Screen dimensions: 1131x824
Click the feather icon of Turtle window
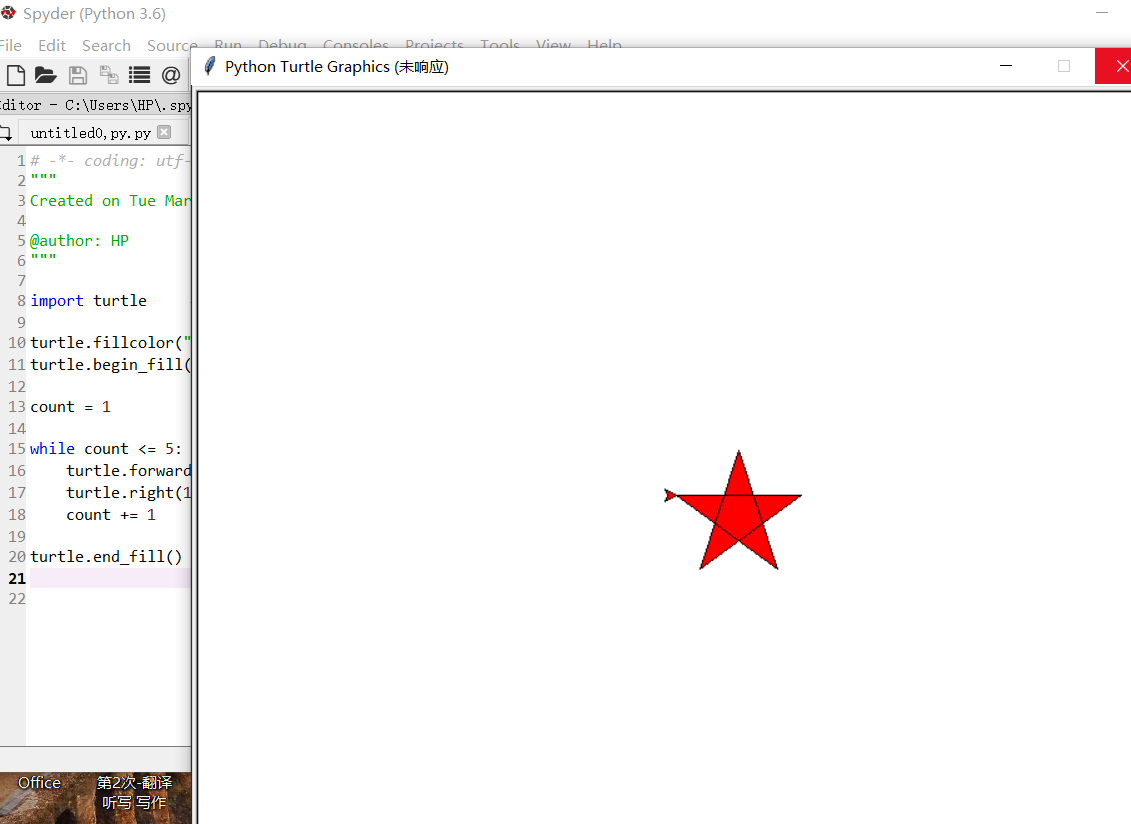[x=209, y=66]
